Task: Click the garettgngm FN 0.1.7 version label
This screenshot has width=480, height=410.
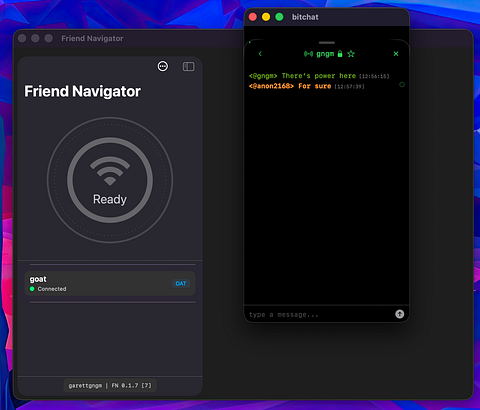Action: point(110,386)
